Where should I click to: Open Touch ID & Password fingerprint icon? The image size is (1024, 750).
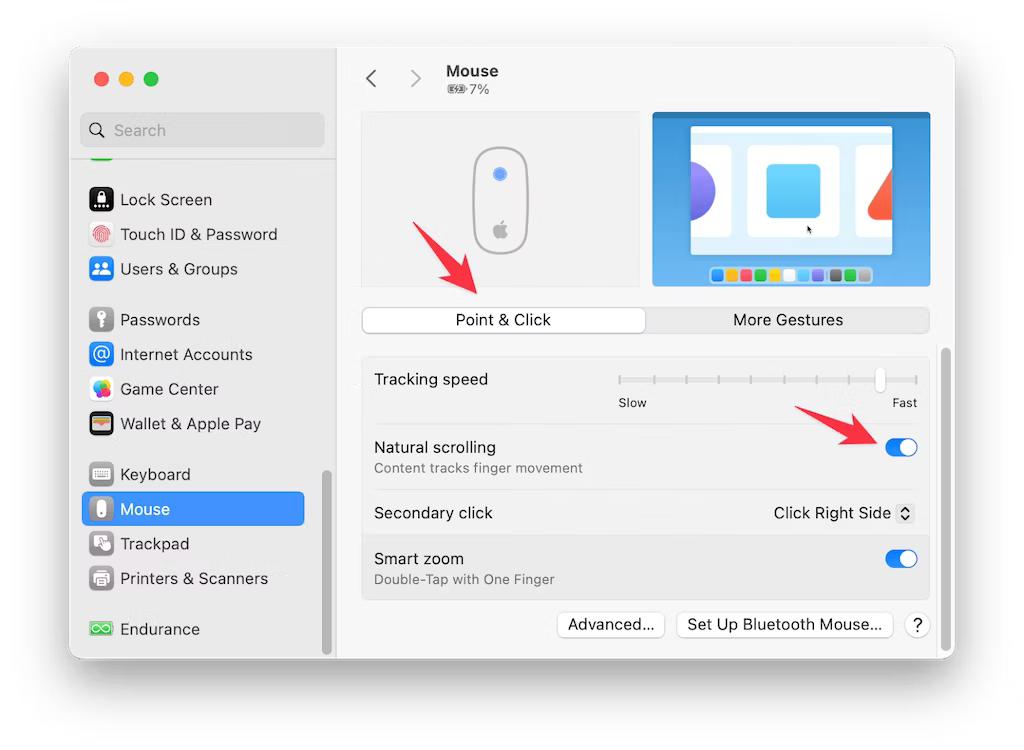(101, 234)
